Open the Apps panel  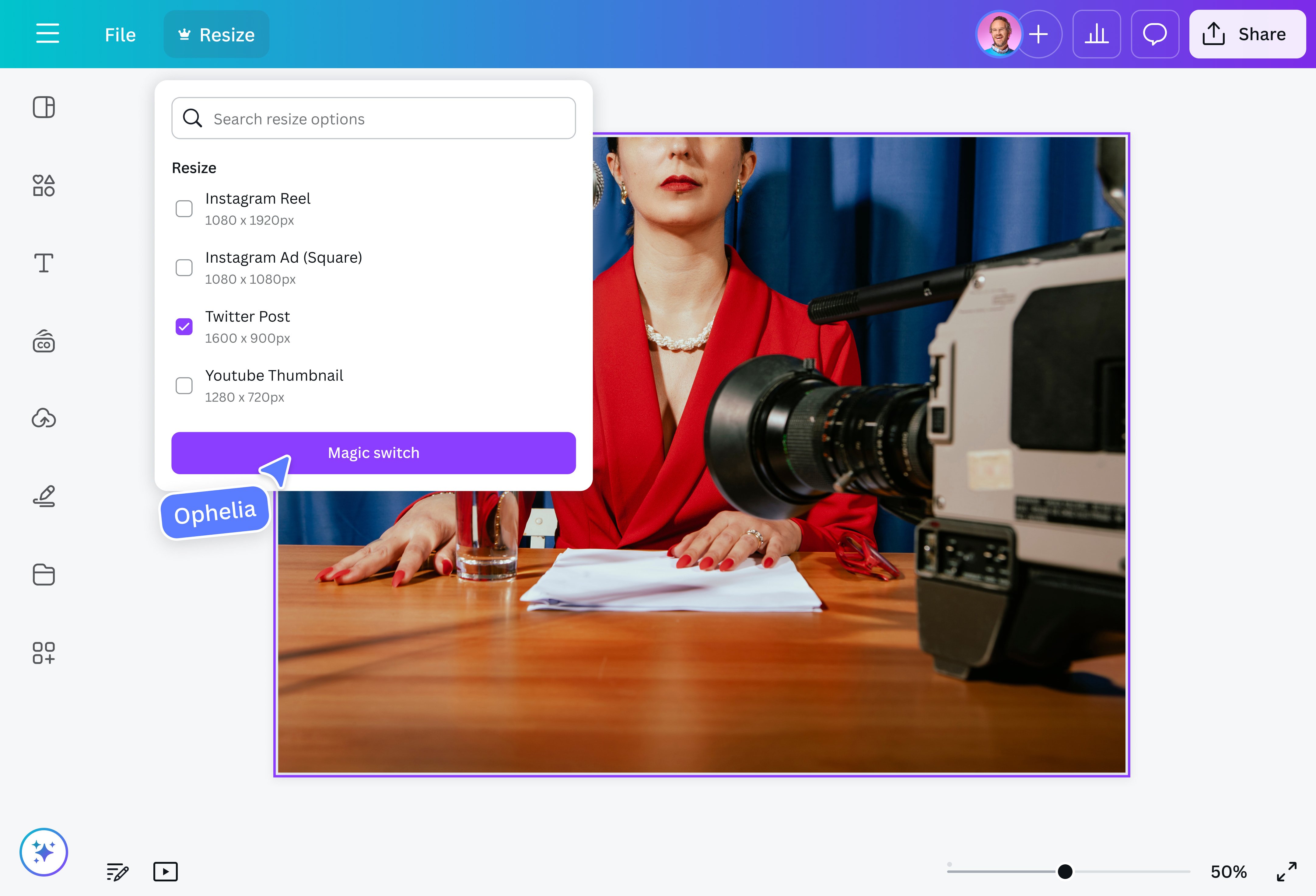44,653
